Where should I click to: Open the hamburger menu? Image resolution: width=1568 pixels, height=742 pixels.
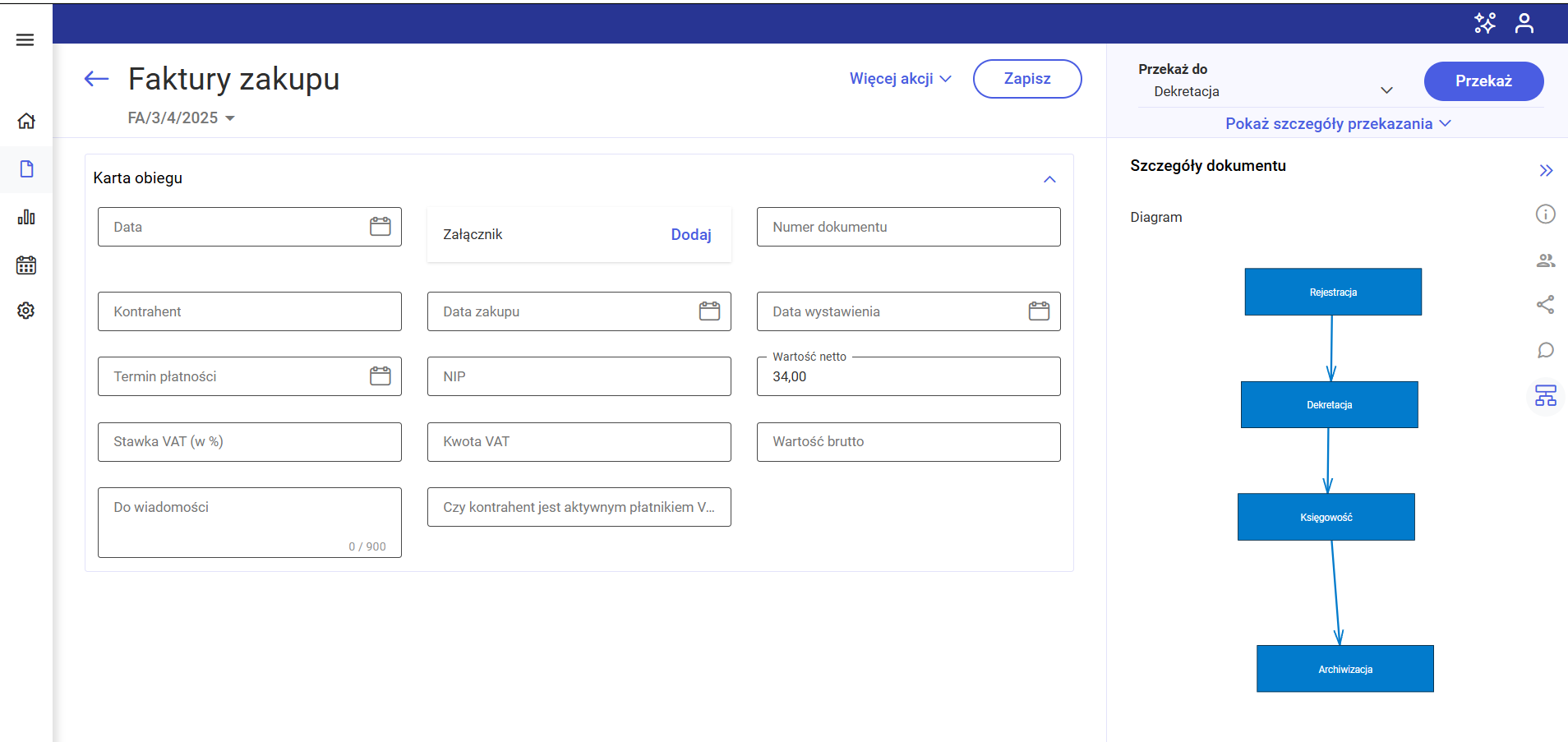[x=25, y=39]
